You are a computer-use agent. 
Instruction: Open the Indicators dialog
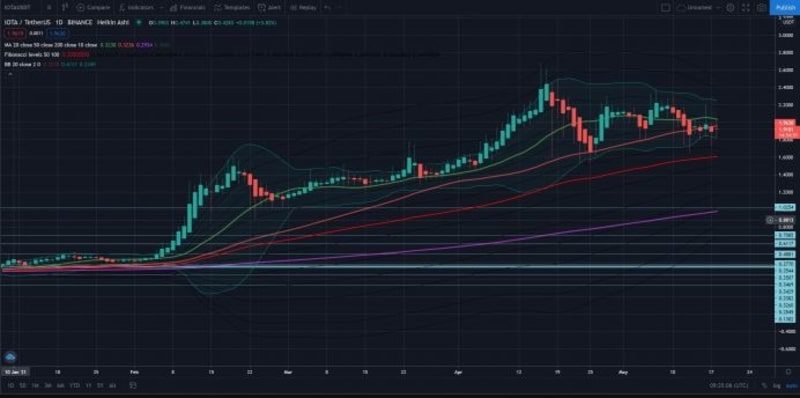click(136, 8)
